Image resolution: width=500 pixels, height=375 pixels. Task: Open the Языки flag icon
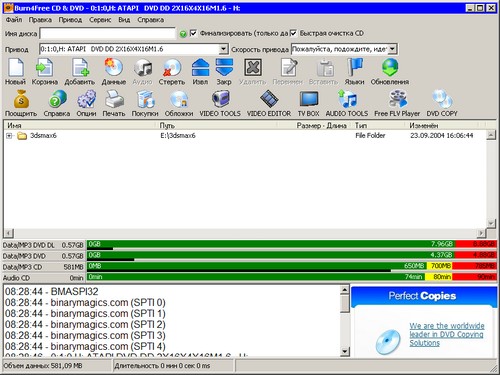355,68
